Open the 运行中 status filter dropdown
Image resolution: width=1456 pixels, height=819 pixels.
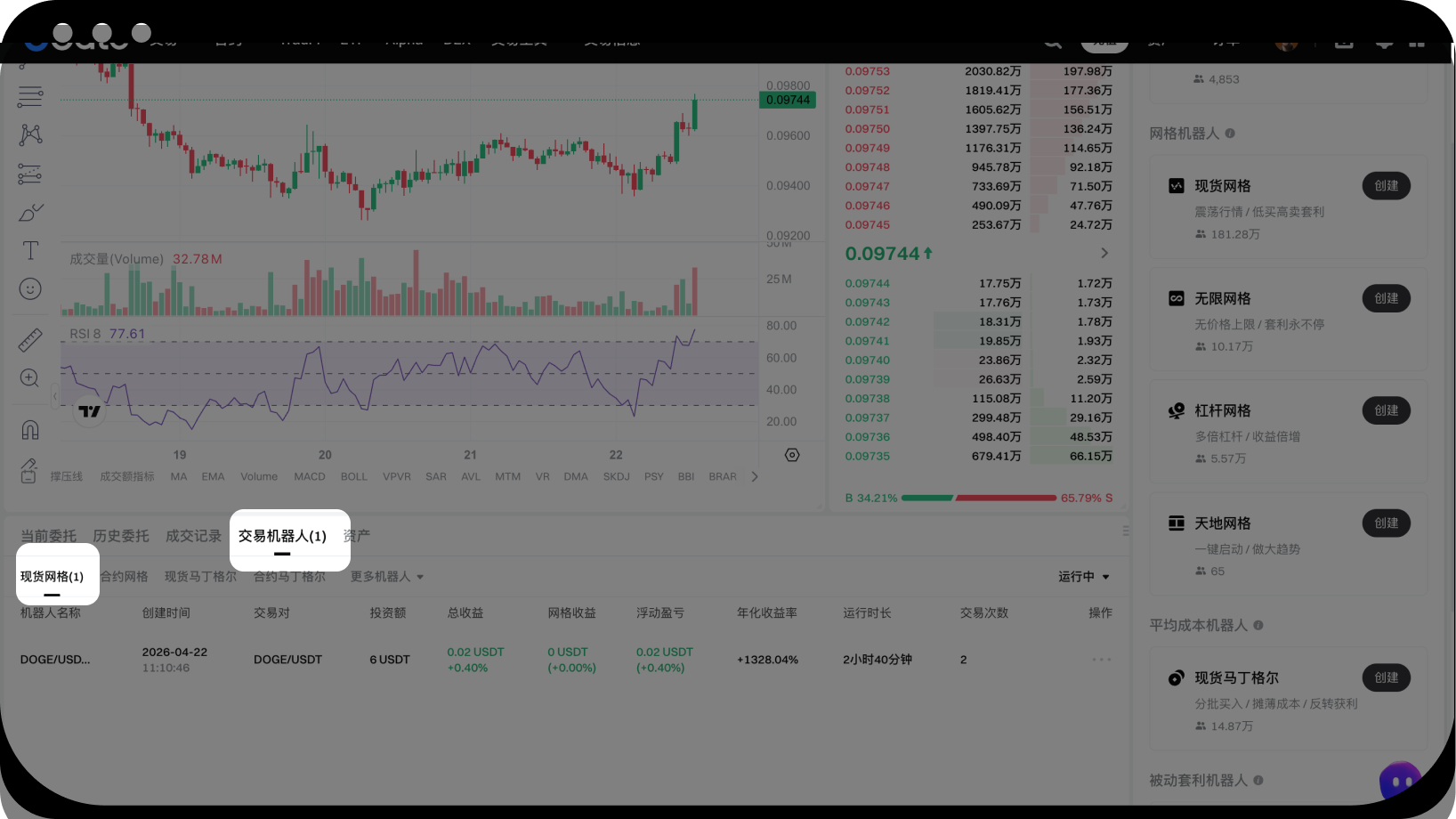pyautogui.click(x=1083, y=577)
